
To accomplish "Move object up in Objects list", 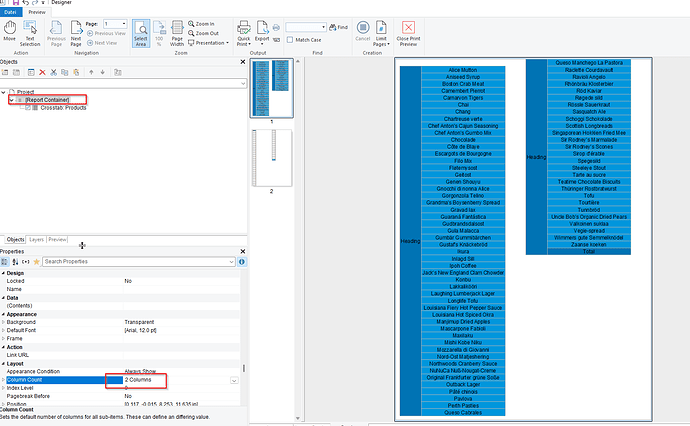I will (x=91, y=72).
